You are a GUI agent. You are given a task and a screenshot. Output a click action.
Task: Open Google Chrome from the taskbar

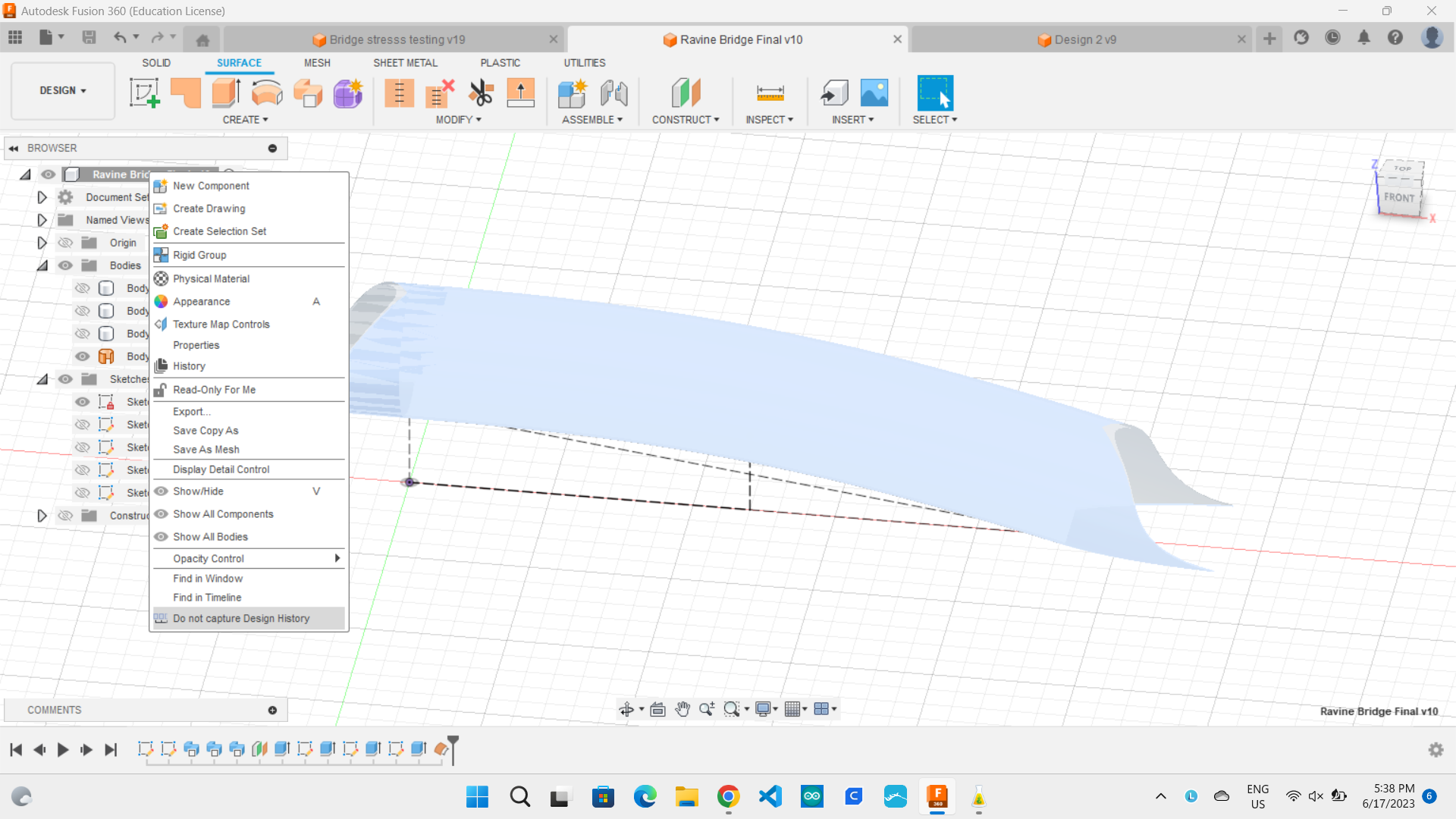click(728, 797)
